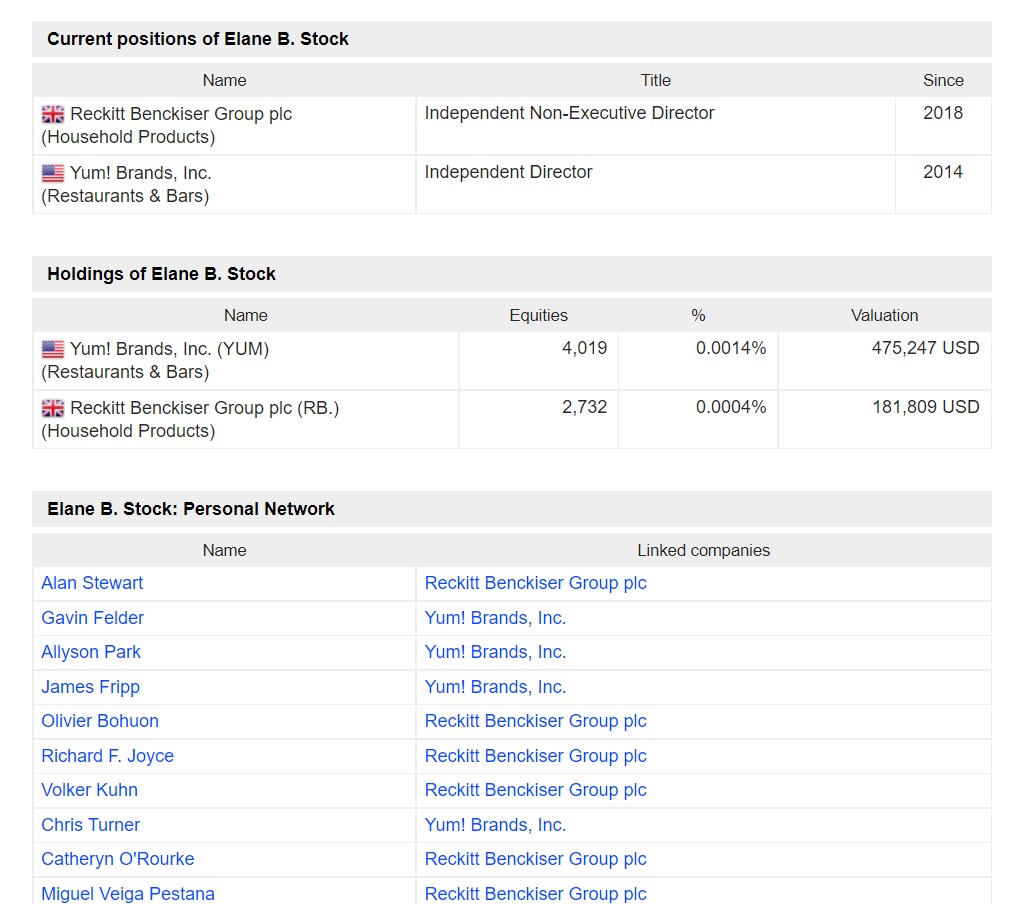The image size is (1029, 904).
Task: Click 'Equities' column header
Action: [x=539, y=316]
